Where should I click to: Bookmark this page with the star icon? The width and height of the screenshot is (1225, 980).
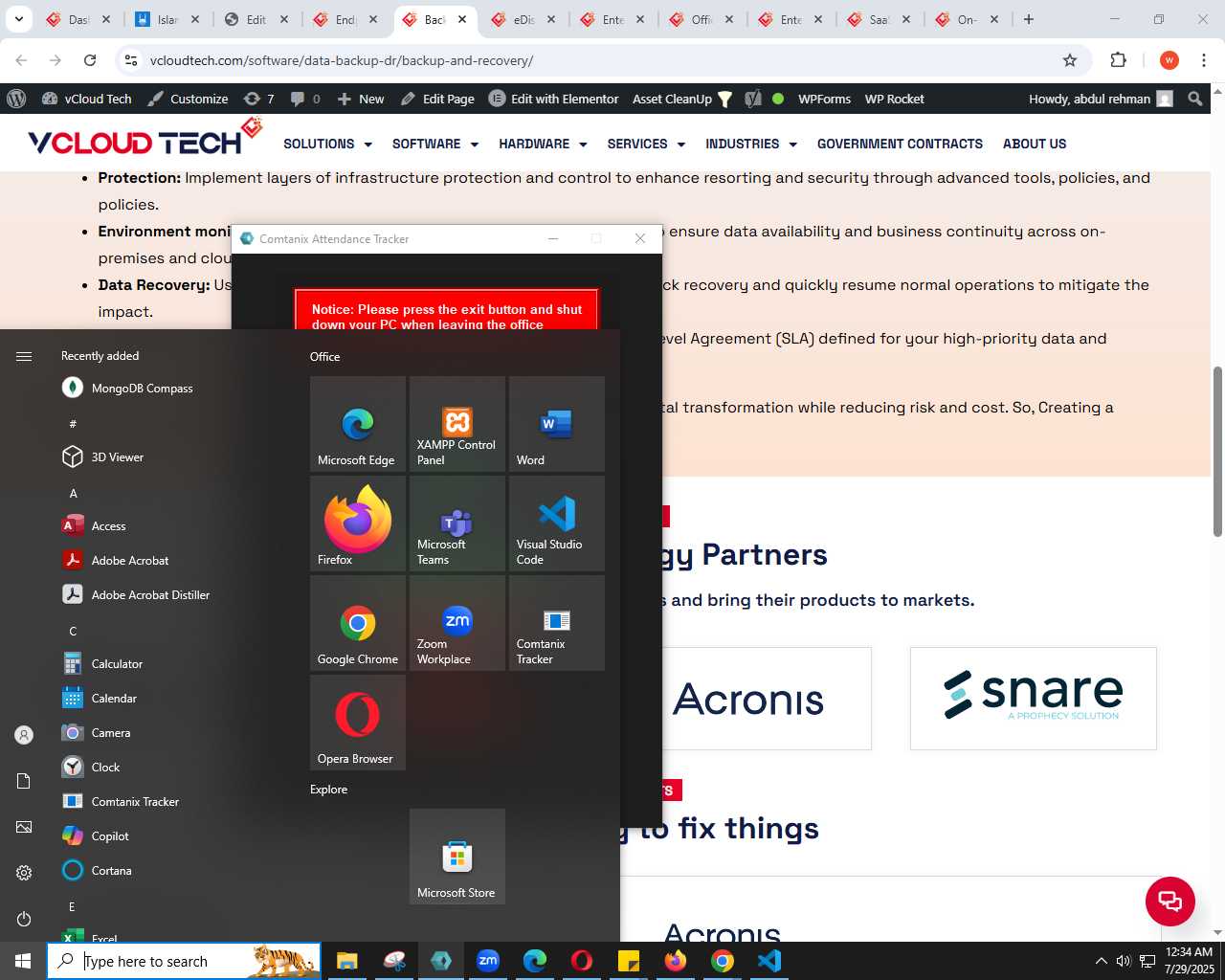point(1070,60)
